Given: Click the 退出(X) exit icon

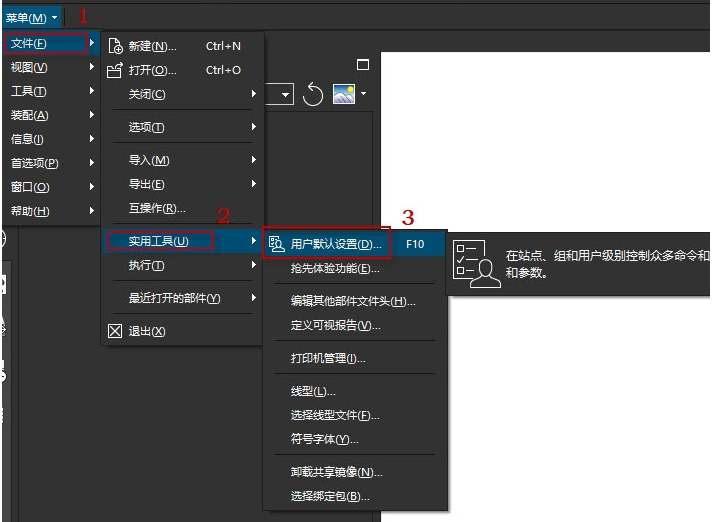Looking at the screenshot, I should click(115, 331).
